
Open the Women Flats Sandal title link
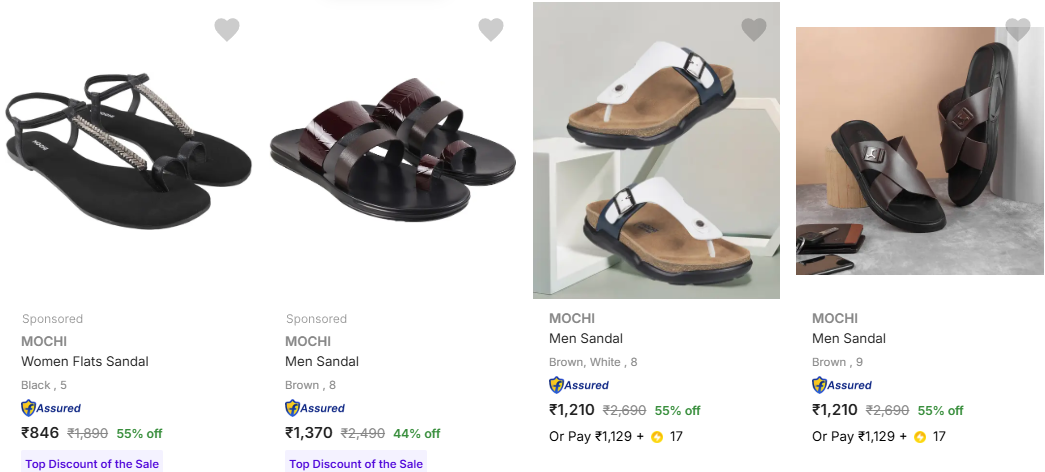(85, 361)
